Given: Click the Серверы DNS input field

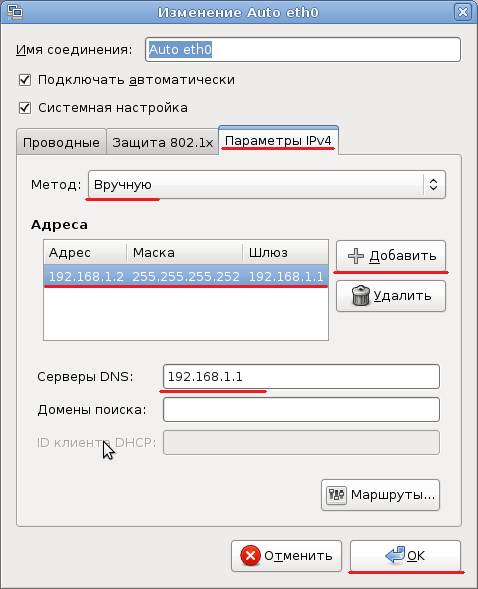Looking at the screenshot, I should [301, 376].
